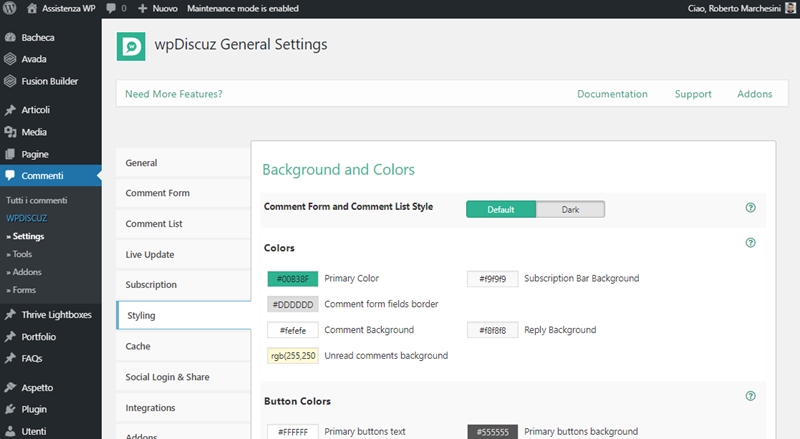
Task: Click the Need More Features? link
Action: [173, 94]
